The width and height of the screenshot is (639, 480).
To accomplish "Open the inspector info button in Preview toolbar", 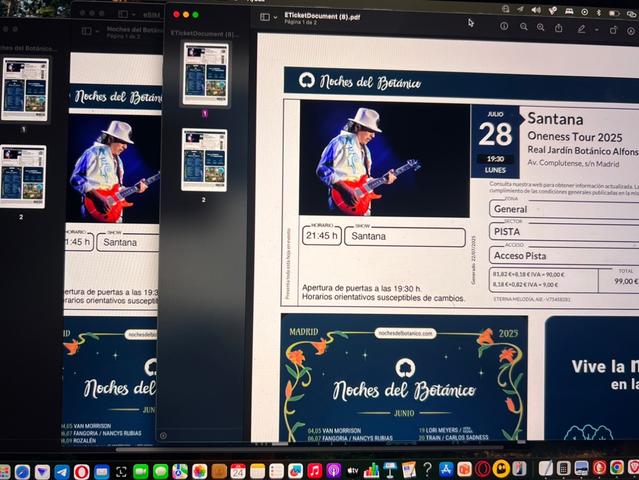I will (504, 26).
